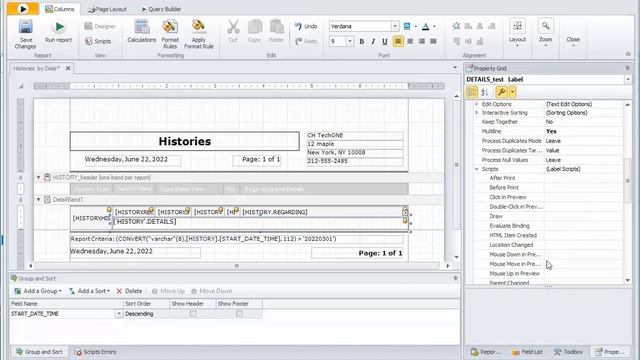This screenshot has width=640, height=360.
Task: Center the text alignment
Action: (x=410, y=41)
